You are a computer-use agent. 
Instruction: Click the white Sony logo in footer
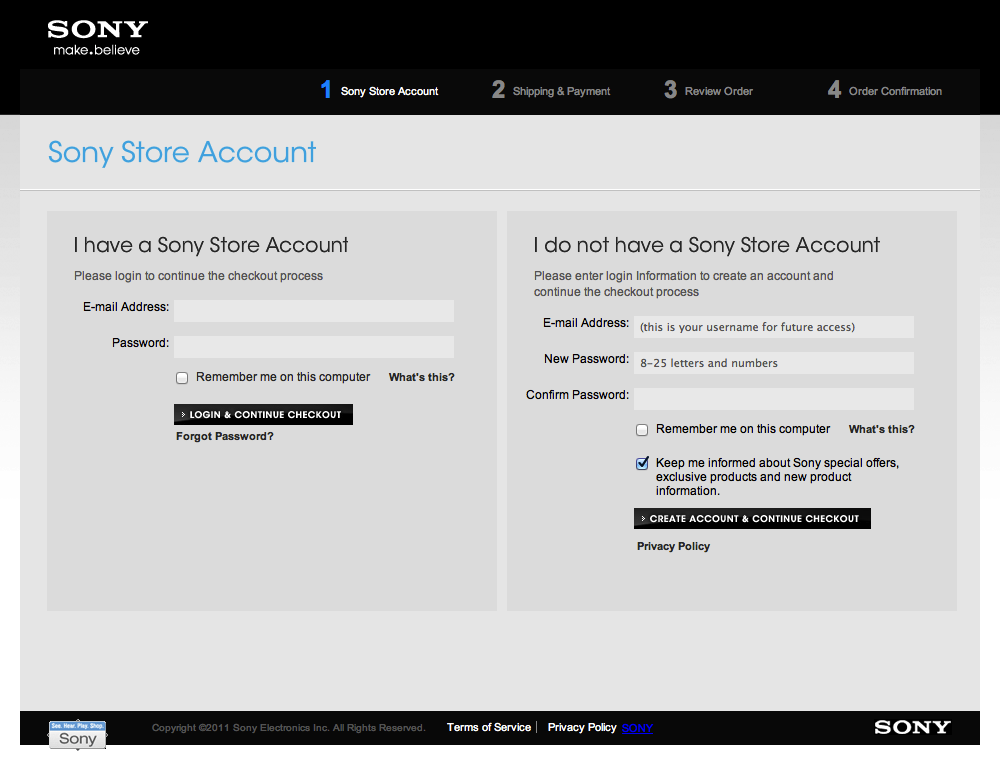click(x=911, y=727)
